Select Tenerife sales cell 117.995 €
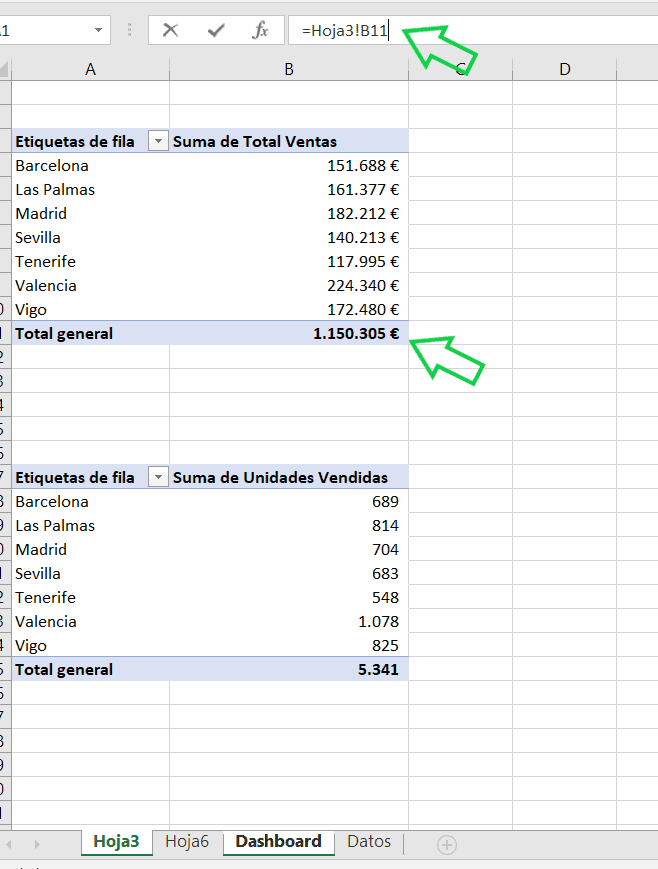The height and width of the screenshot is (869, 658). [x=289, y=261]
